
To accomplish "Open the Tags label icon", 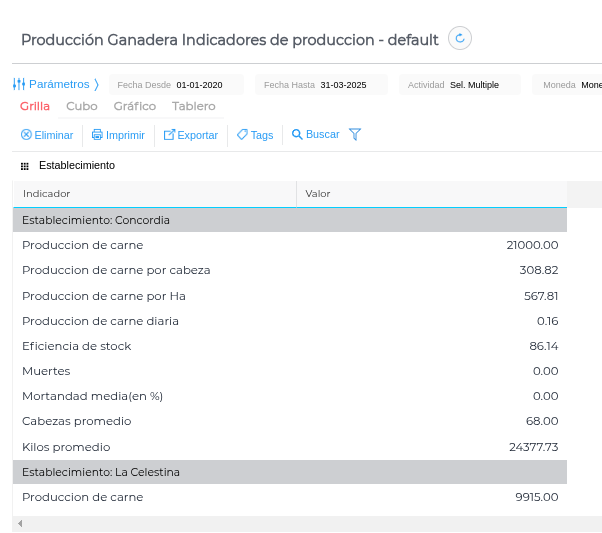I will coord(242,135).
